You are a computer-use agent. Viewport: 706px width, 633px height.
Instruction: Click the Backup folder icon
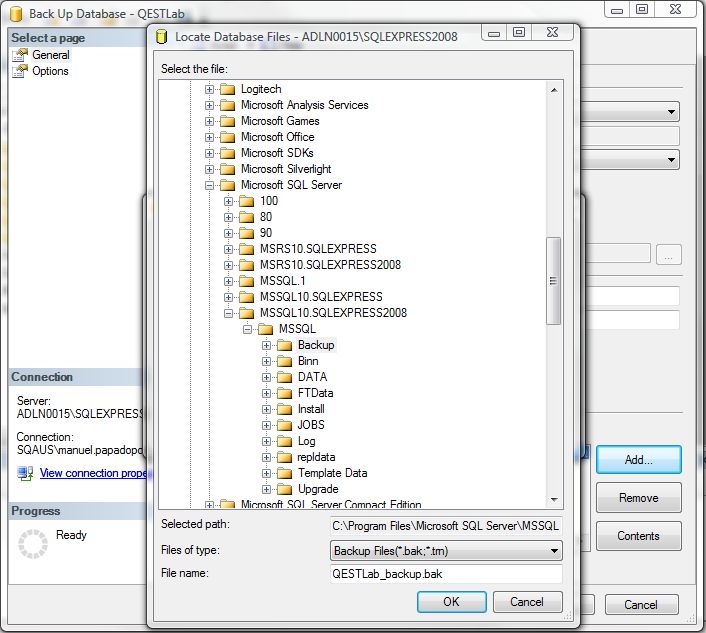[x=285, y=345]
